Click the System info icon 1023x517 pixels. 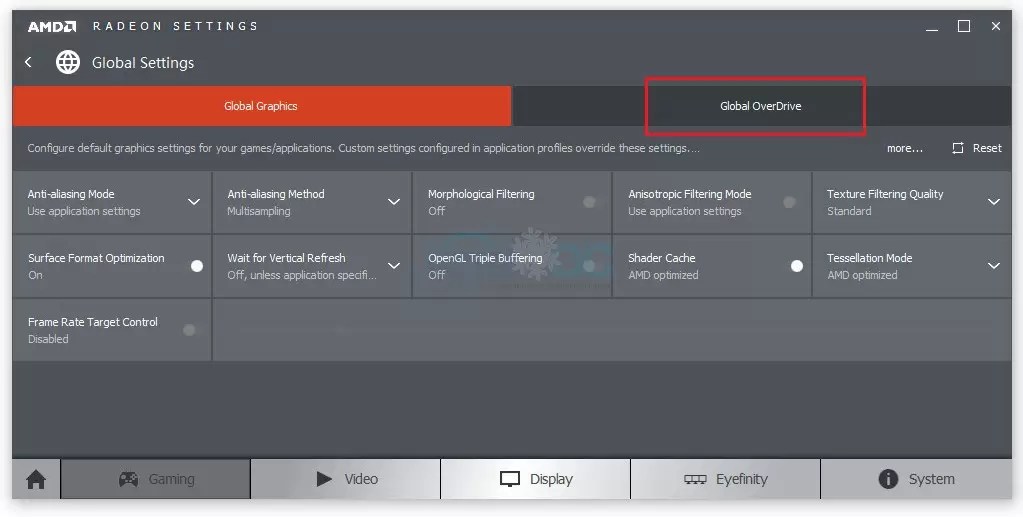[888, 479]
